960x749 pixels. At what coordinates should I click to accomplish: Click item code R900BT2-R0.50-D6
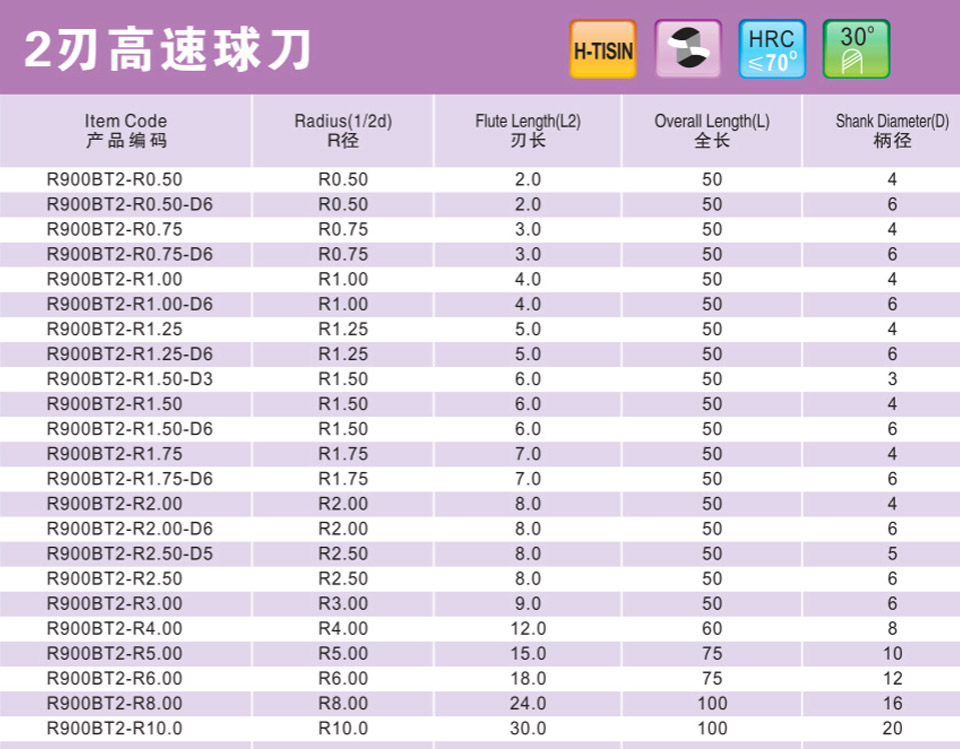tap(130, 205)
